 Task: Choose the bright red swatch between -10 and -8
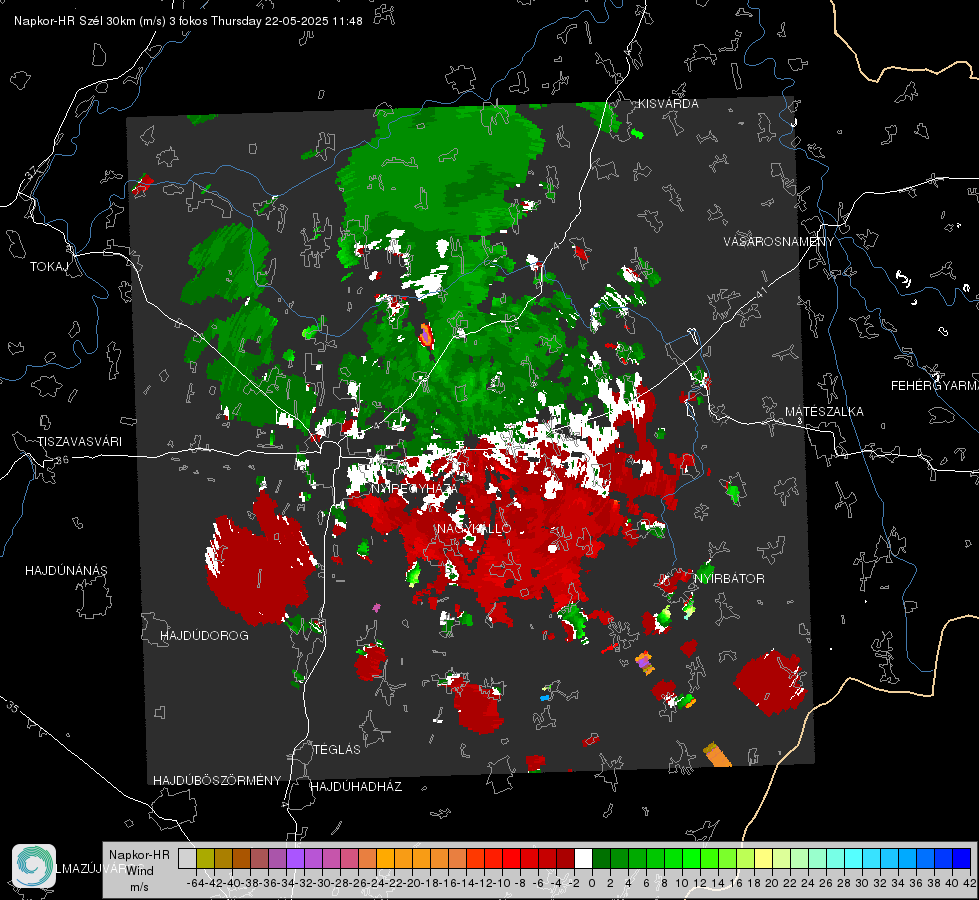(511, 858)
